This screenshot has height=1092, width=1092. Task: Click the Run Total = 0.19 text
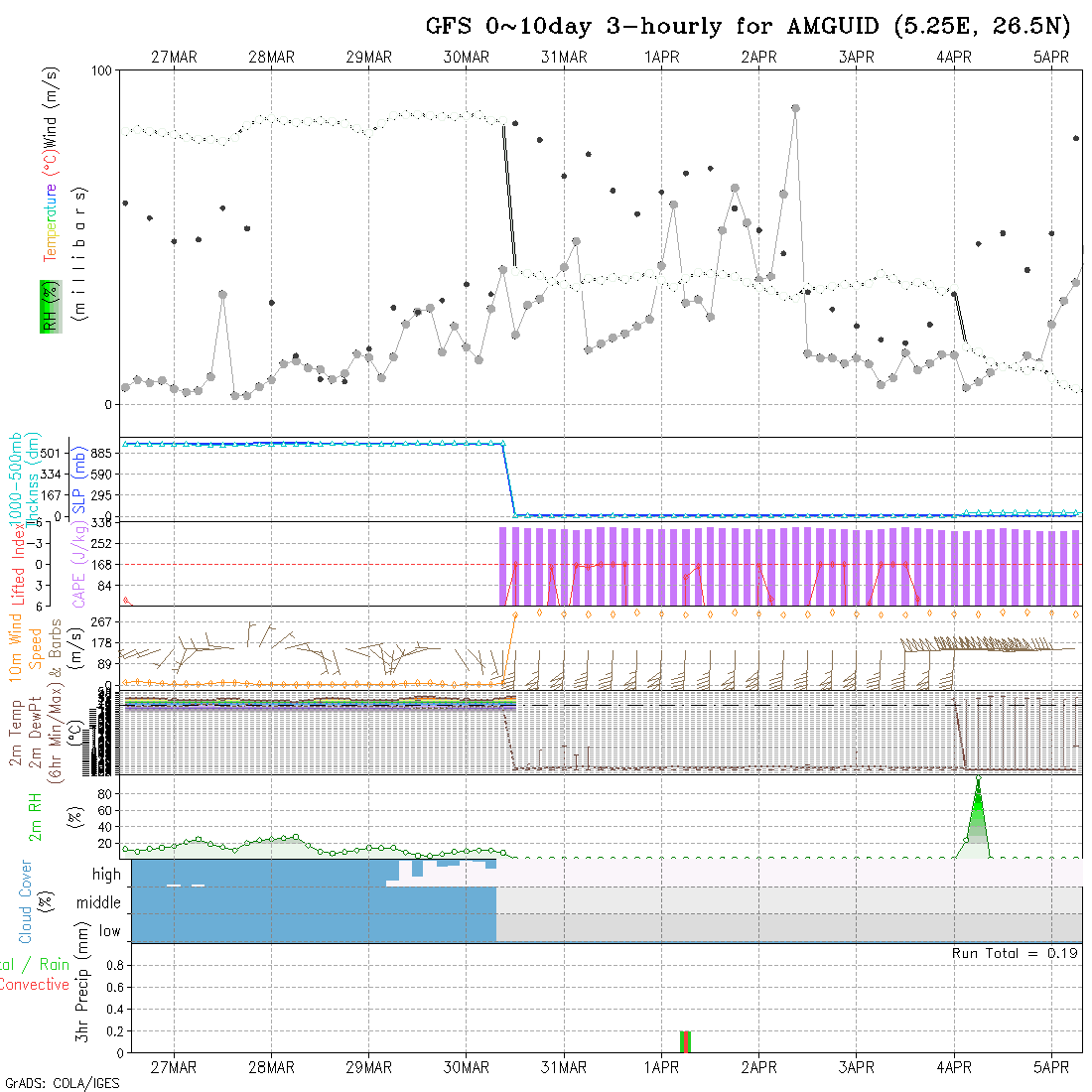[1015, 953]
